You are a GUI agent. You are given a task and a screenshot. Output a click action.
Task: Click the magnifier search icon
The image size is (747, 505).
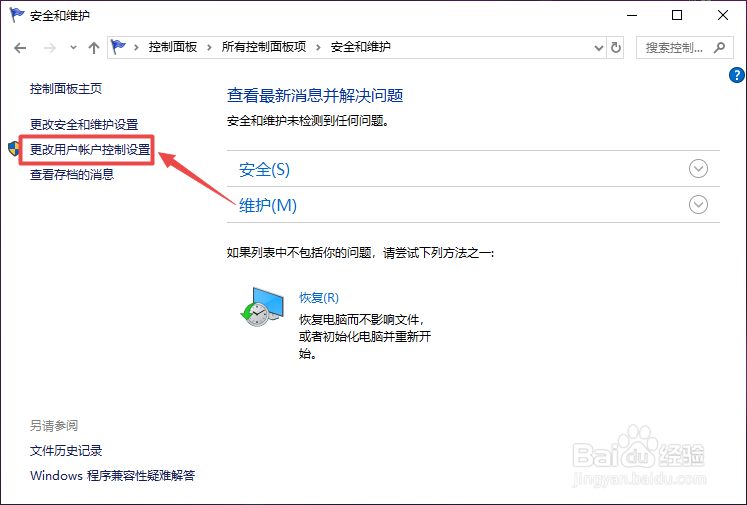pos(719,48)
